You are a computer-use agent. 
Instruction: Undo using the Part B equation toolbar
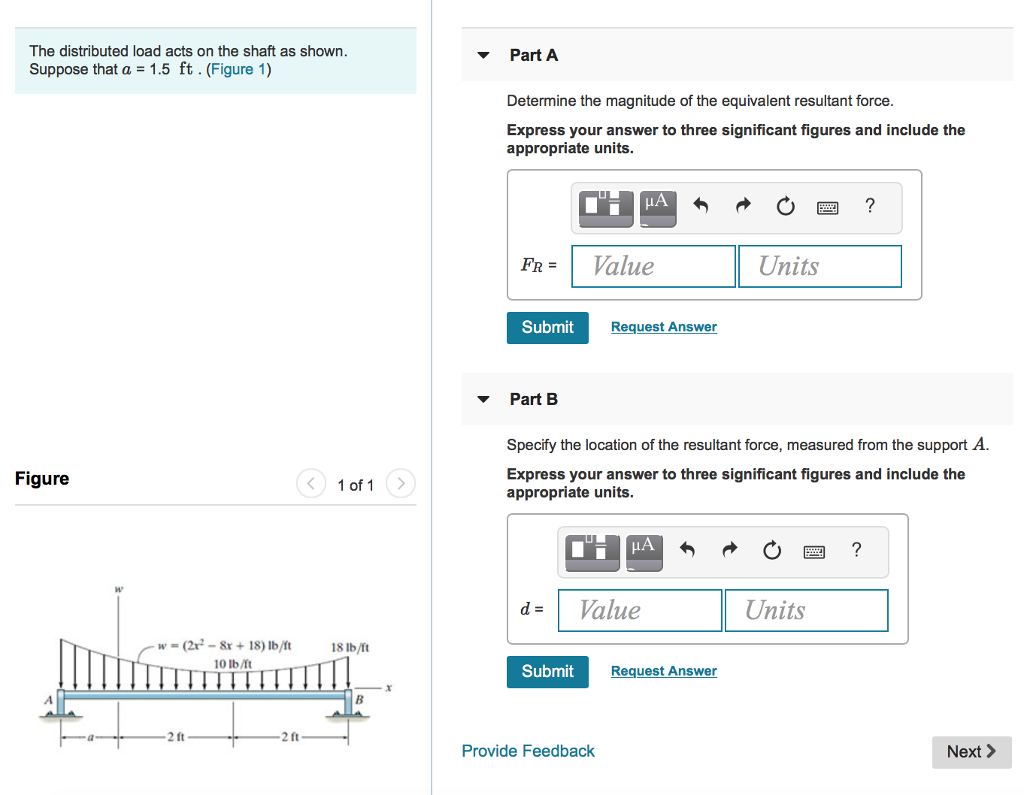[686, 550]
